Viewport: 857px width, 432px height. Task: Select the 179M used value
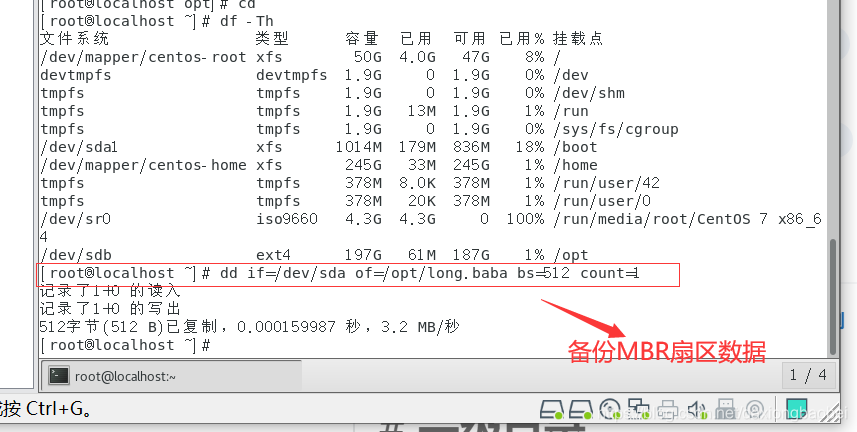(418, 147)
